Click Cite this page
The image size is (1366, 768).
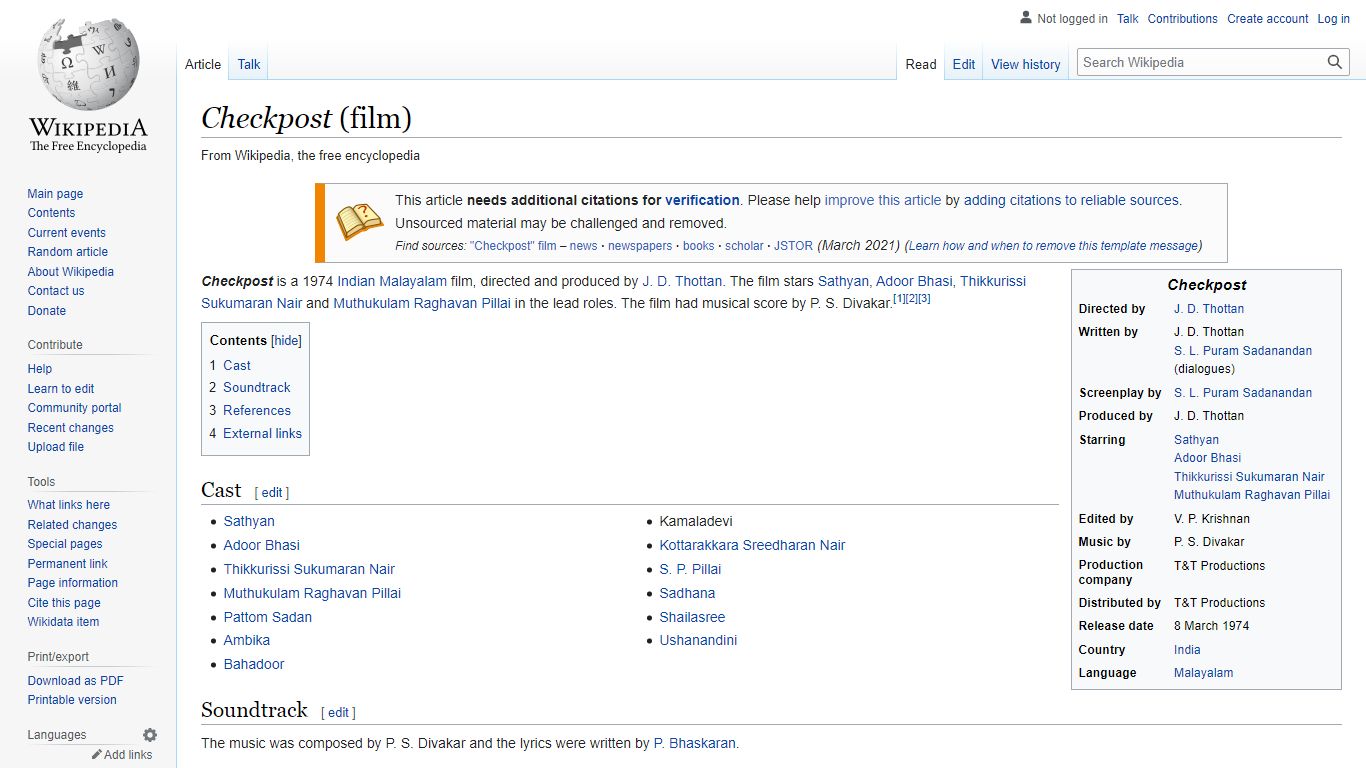coord(64,603)
